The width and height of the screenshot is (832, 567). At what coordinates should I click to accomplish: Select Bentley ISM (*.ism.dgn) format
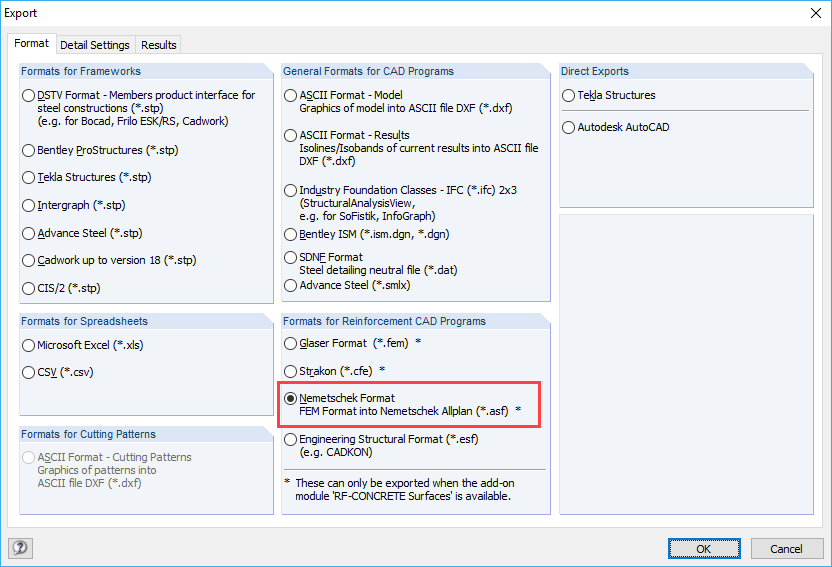click(291, 235)
